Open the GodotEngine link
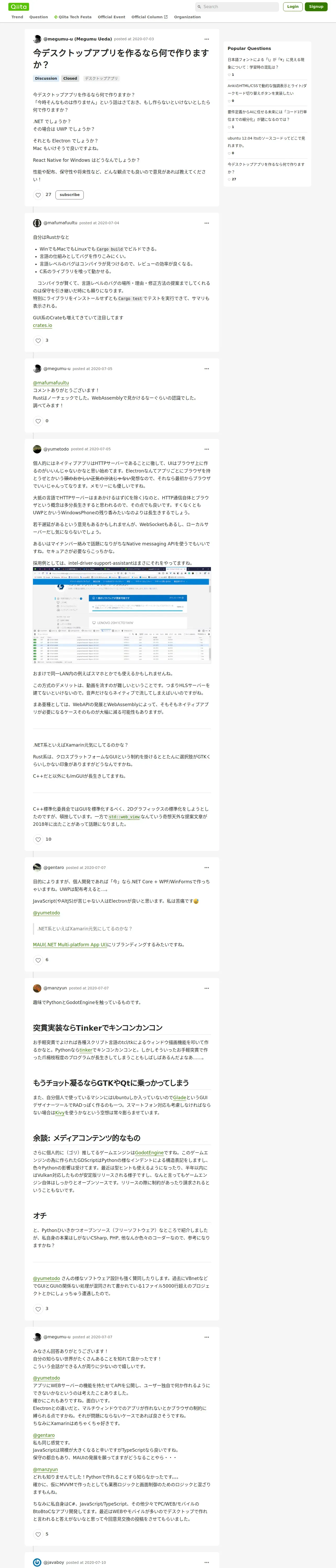 (149, 1152)
